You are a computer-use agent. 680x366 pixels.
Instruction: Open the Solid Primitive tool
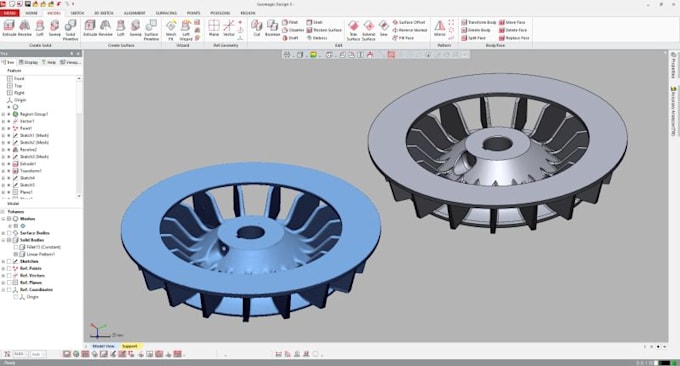click(x=70, y=30)
